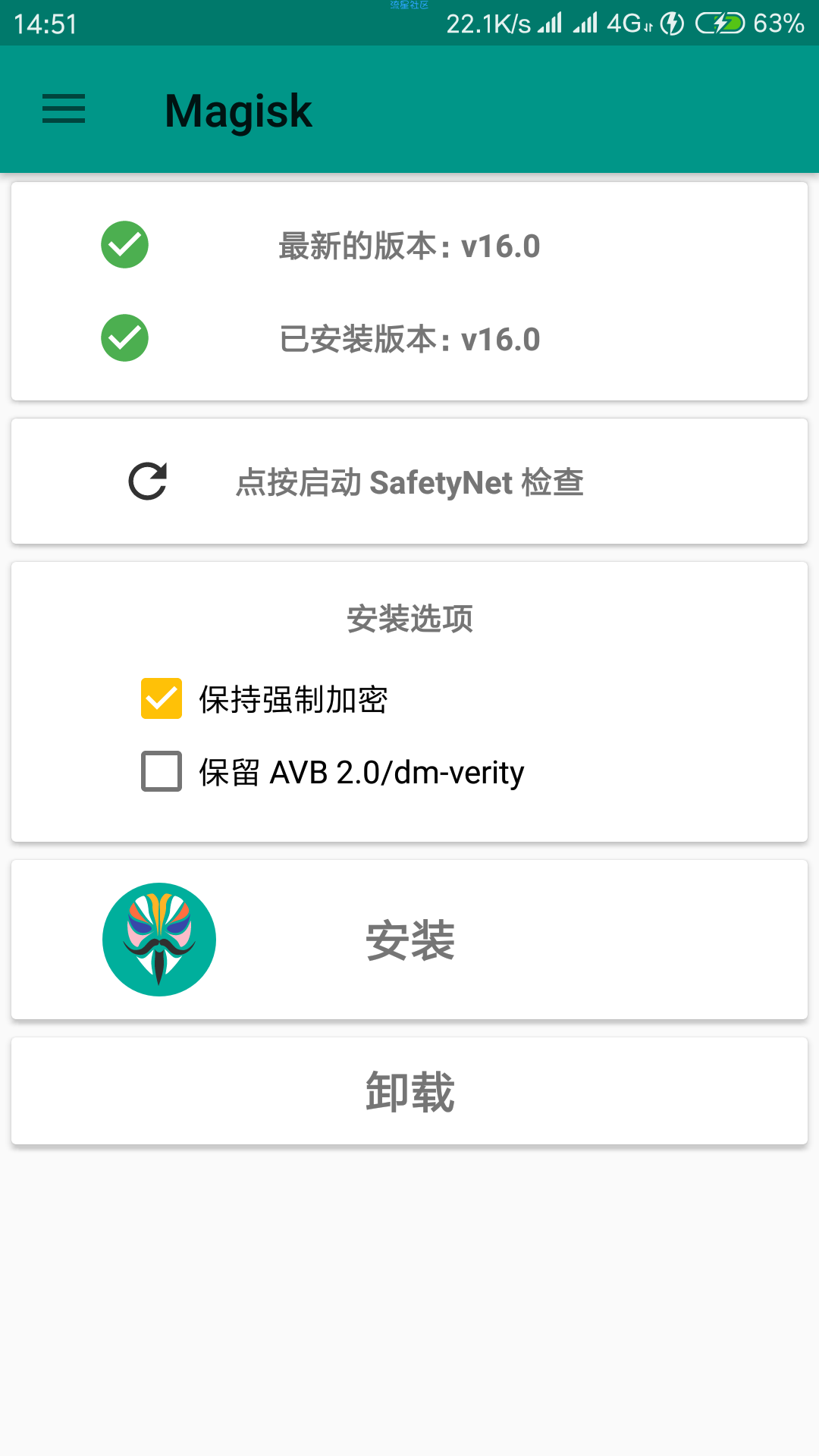Tap green checkmark beside 最新的版本
The image size is (819, 1456).
coord(124,245)
